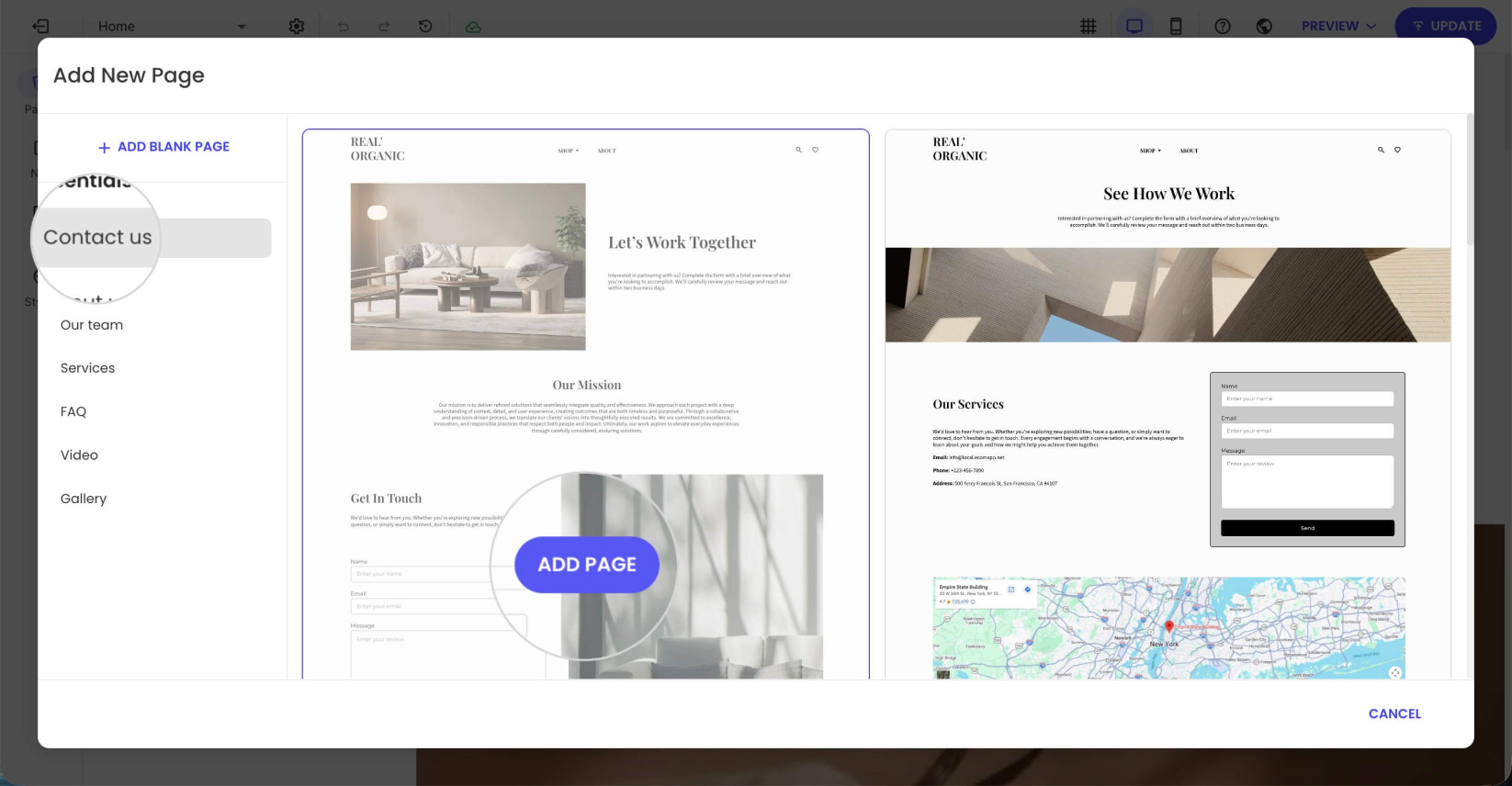Click the undo arrow icon
The width and height of the screenshot is (1512, 786).
343,26
